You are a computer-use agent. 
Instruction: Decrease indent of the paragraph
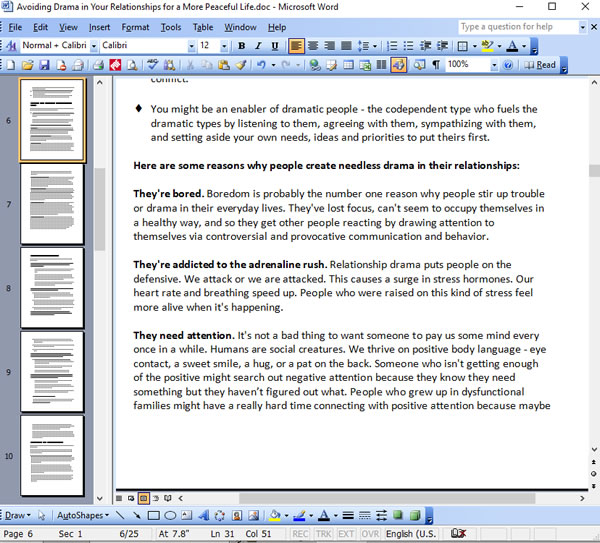(426, 46)
